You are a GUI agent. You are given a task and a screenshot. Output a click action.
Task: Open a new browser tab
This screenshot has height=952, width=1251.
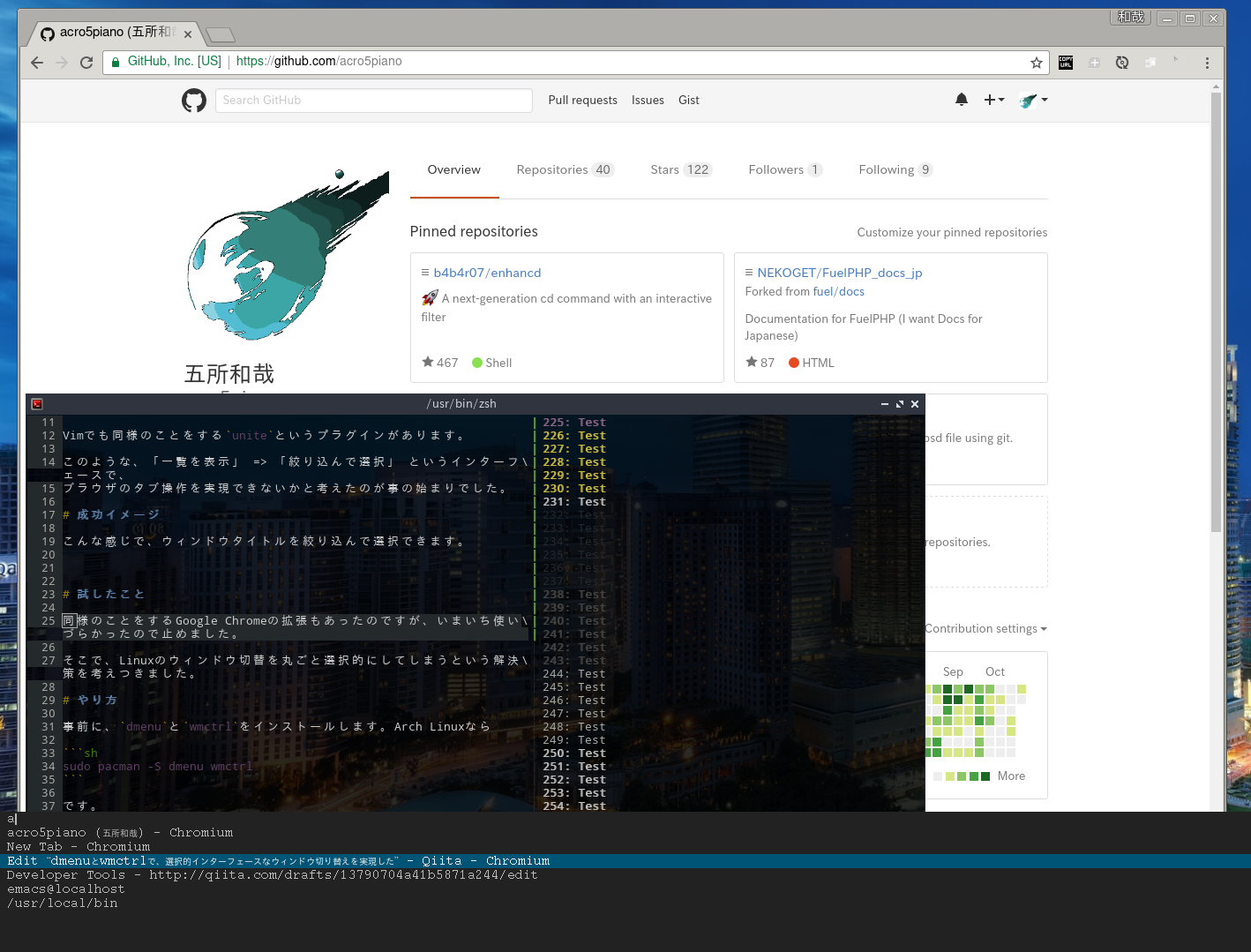(x=220, y=34)
